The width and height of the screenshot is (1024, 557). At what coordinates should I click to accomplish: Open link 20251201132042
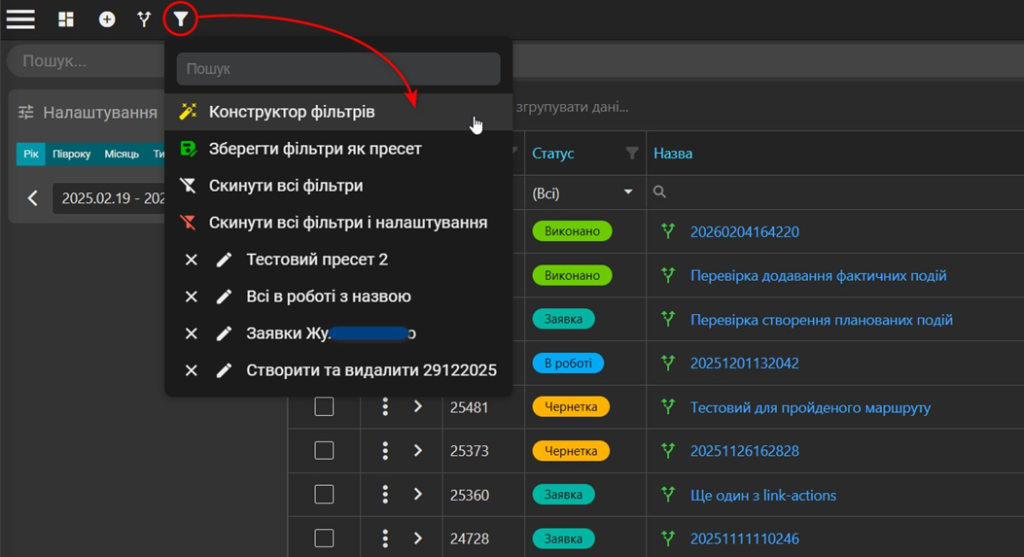pyautogui.click(x=744, y=363)
